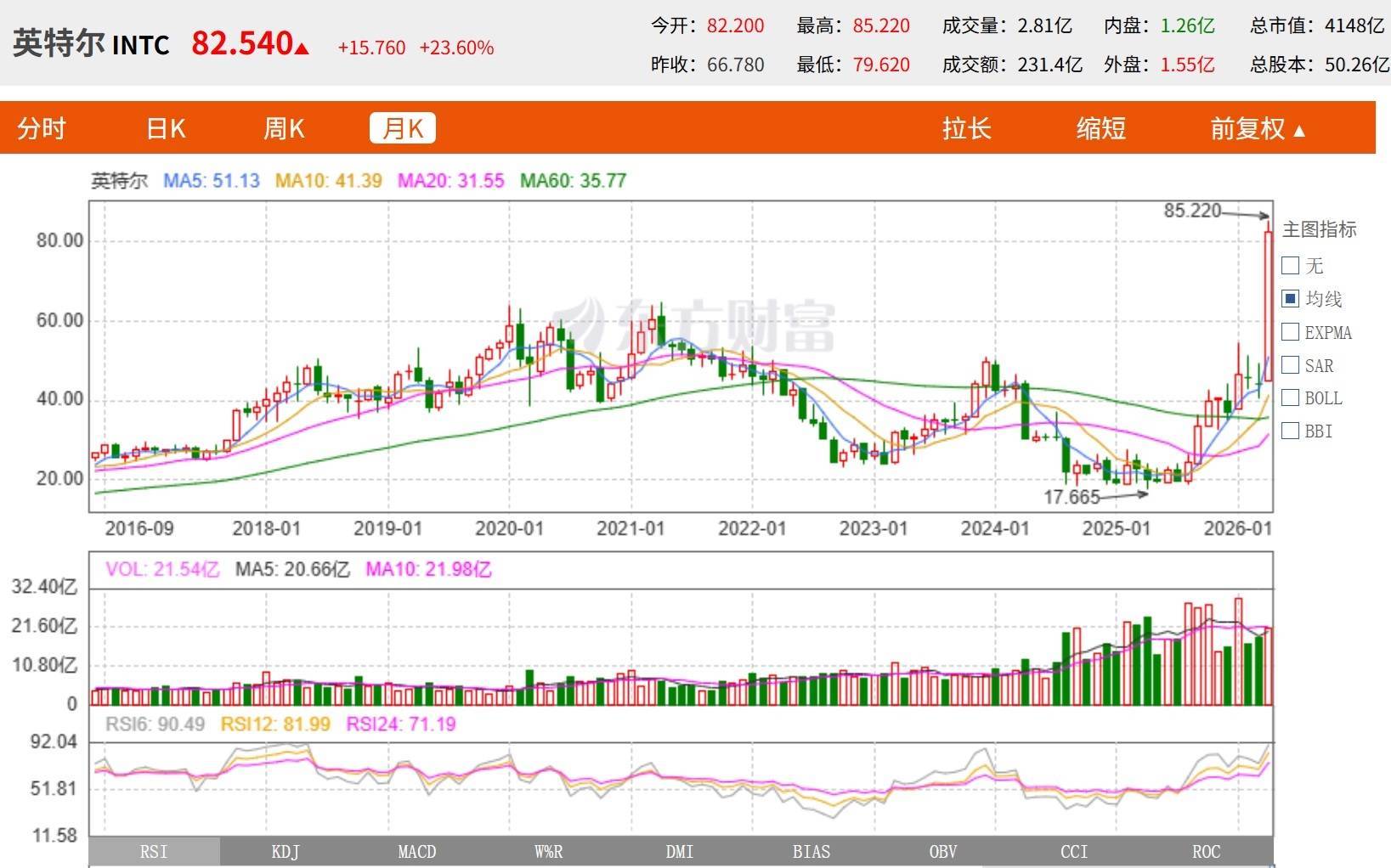Screen dimensions: 1391x868
Task: Expand the 前复权 adjustment dropdown
Action: [x=1257, y=129]
